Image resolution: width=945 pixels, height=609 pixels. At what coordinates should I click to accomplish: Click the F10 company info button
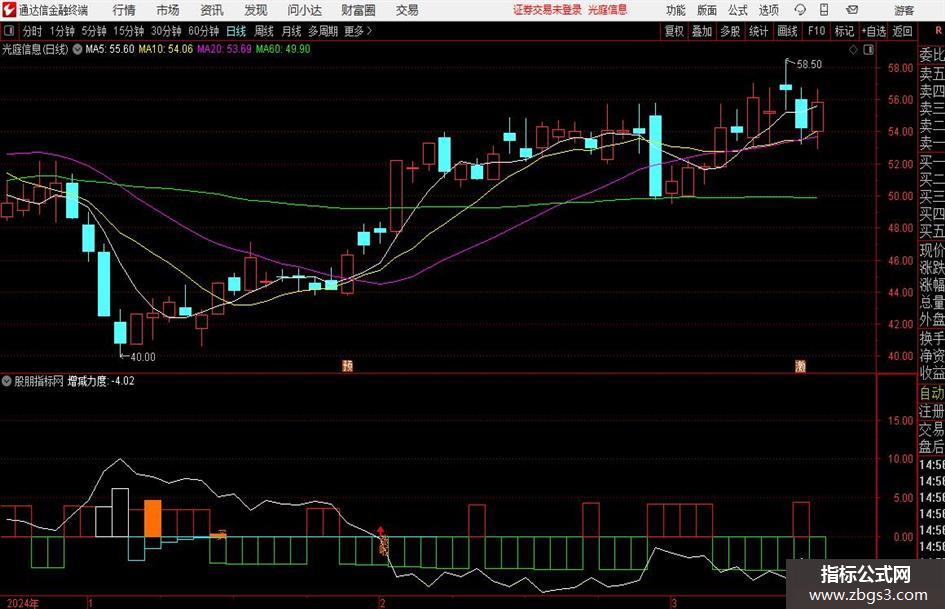(x=816, y=31)
